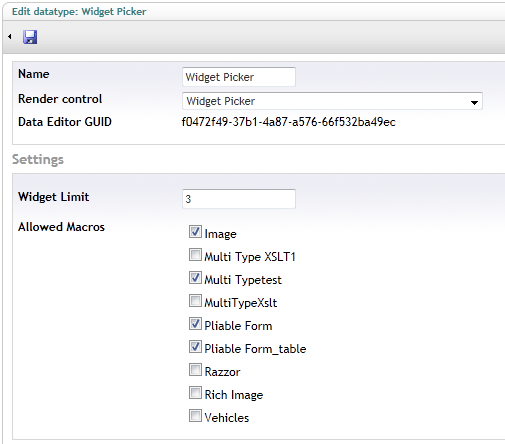Click the Data Editor GUID value text
Viewport: 505px width, 444px height.
coord(288,122)
